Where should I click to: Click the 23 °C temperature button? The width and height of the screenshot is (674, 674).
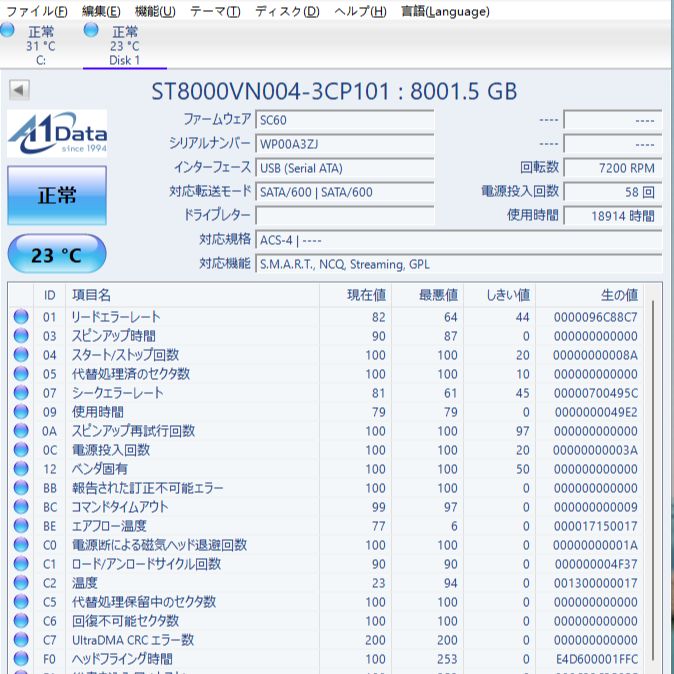[x=57, y=254]
